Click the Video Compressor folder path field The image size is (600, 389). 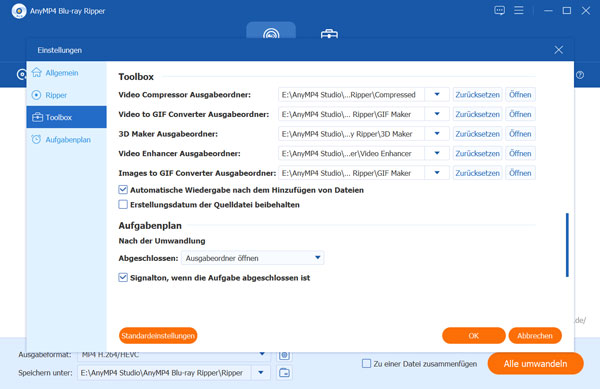tap(351, 94)
